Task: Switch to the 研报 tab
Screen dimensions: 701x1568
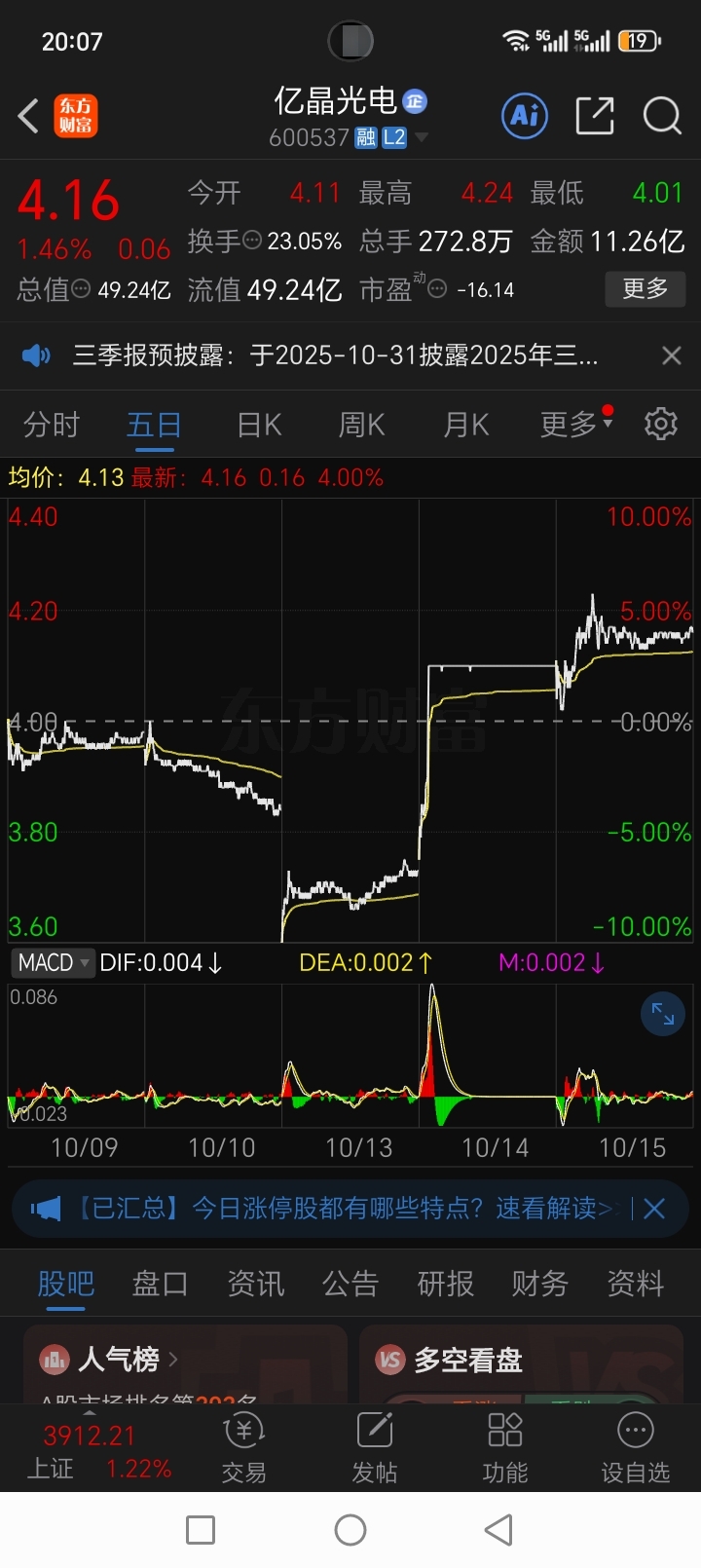Action: tap(445, 1284)
